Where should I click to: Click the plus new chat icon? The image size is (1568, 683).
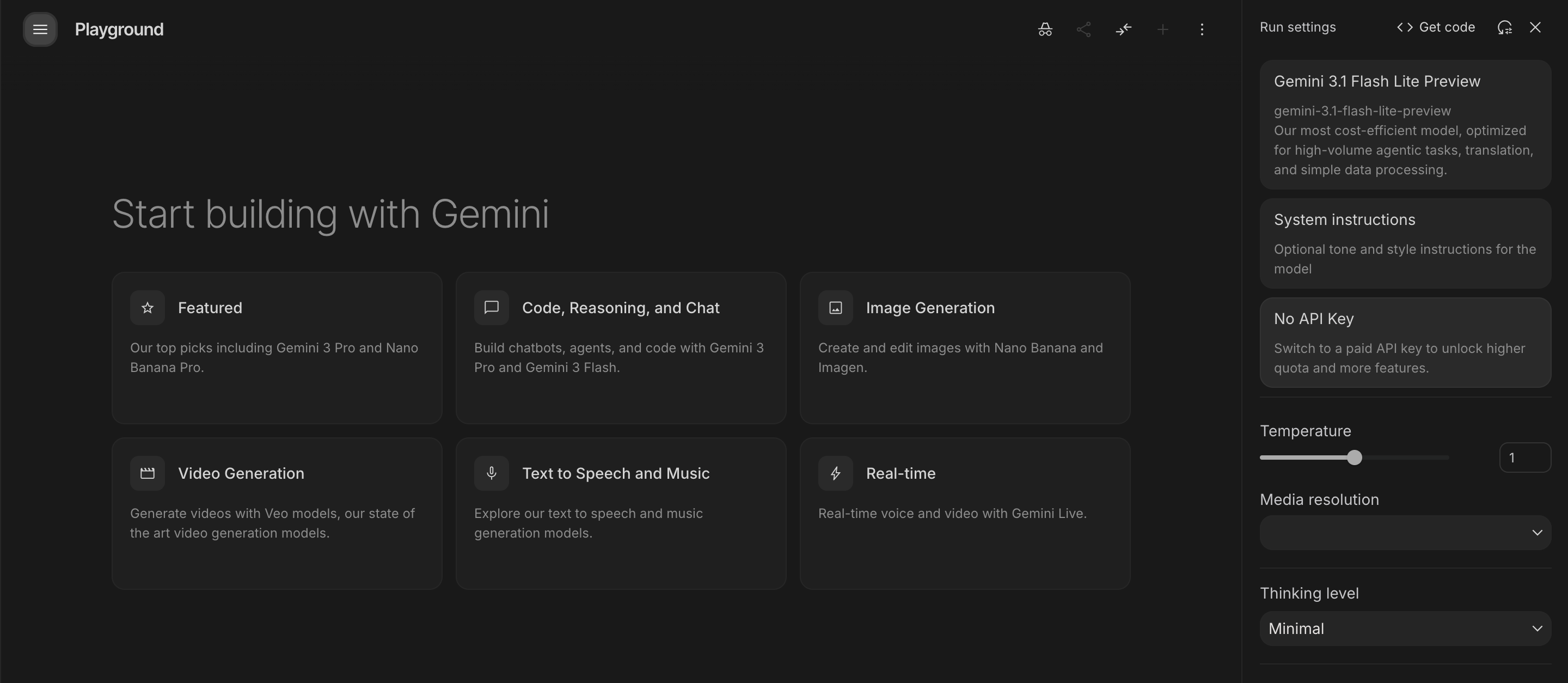point(1162,29)
